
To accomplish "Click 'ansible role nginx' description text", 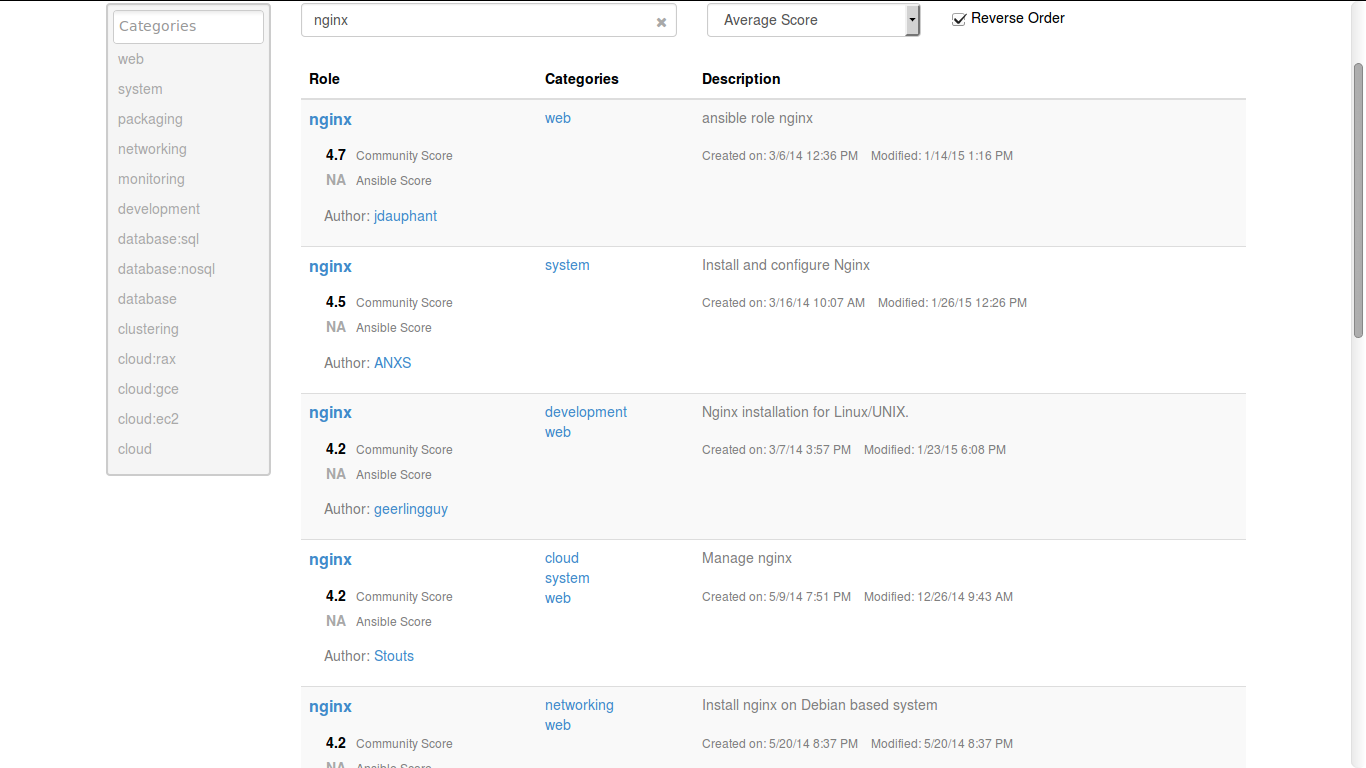I will pos(757,118).
